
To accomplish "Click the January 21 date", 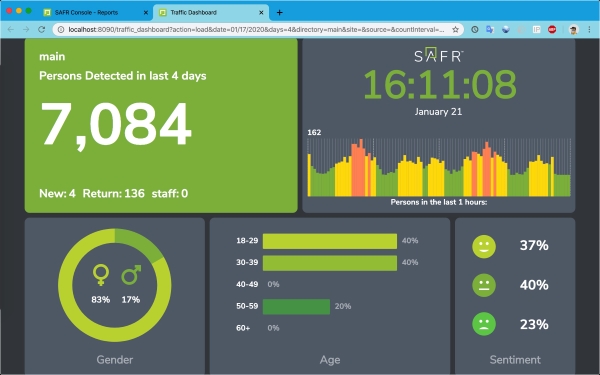I will click(439, 112).
